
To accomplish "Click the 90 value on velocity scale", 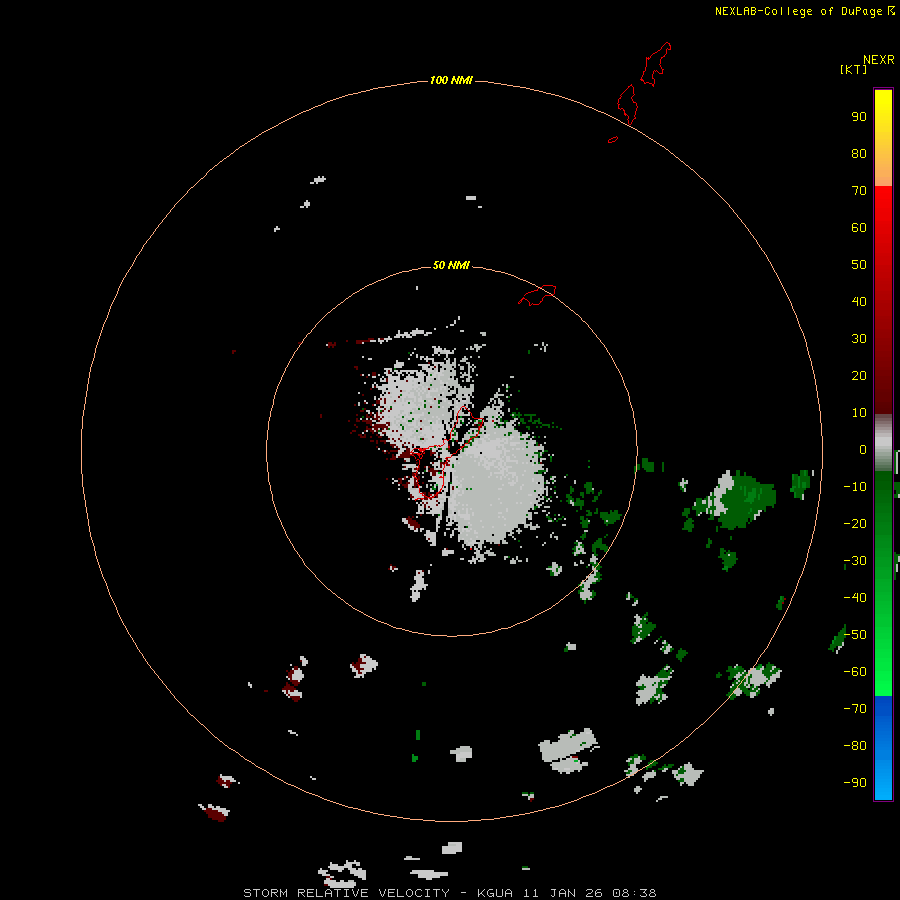I will pos(859,117).
